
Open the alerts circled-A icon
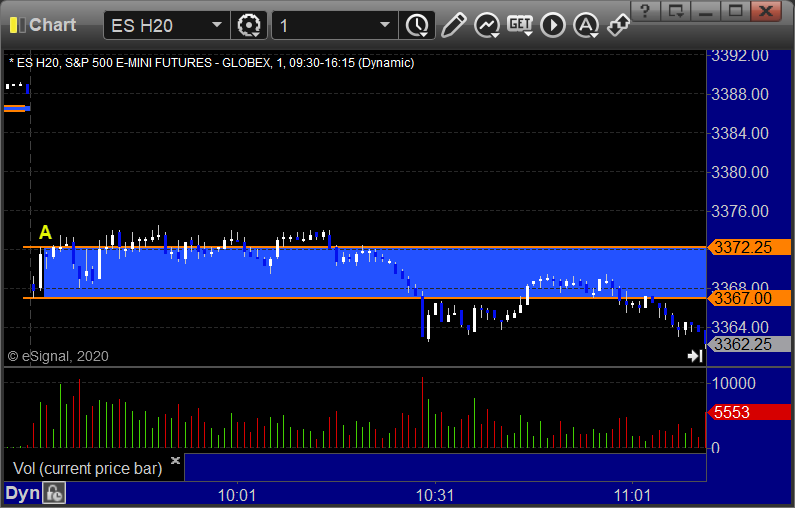click(x=586, y=25)
